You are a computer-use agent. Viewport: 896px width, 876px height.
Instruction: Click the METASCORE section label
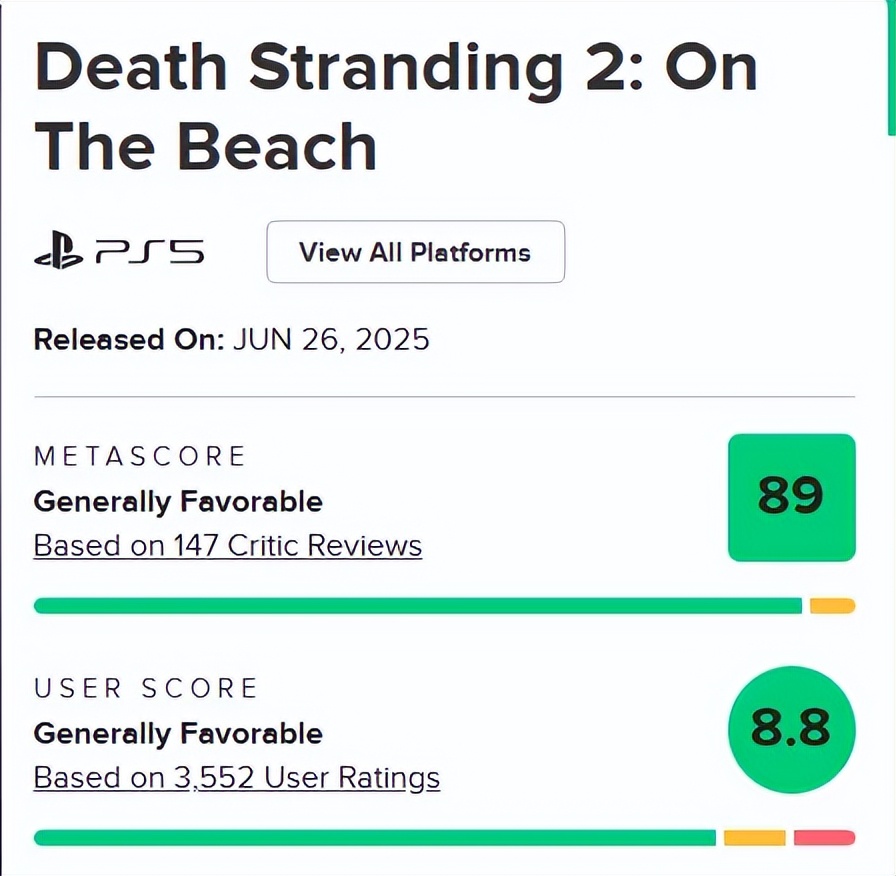(140, 457)
